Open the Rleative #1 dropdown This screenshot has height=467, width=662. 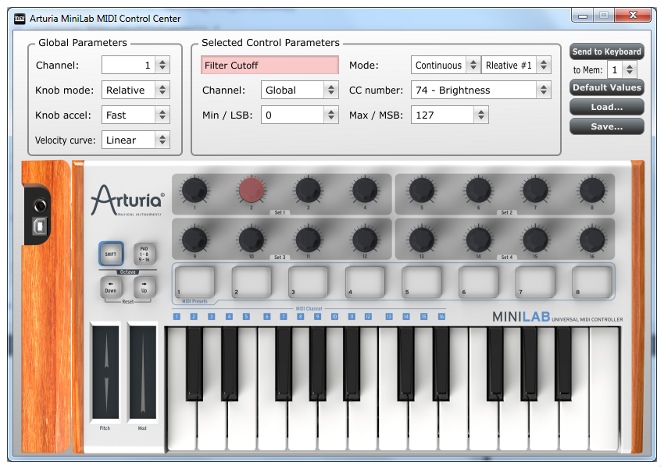tap(516, 65)
